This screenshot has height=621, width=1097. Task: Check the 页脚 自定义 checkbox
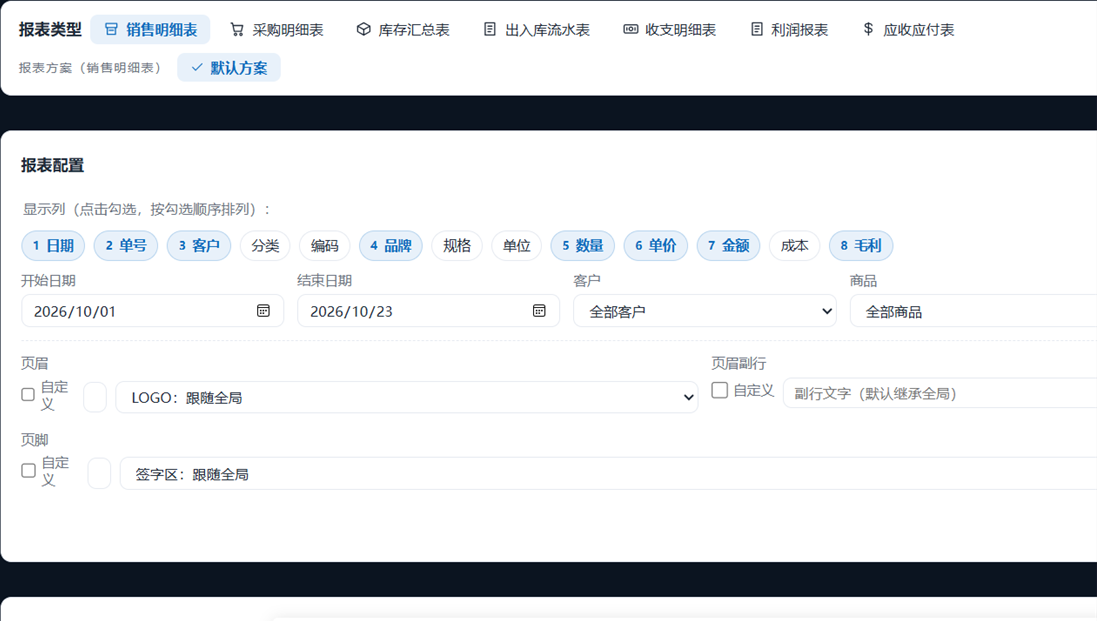[x=29, y=471]
